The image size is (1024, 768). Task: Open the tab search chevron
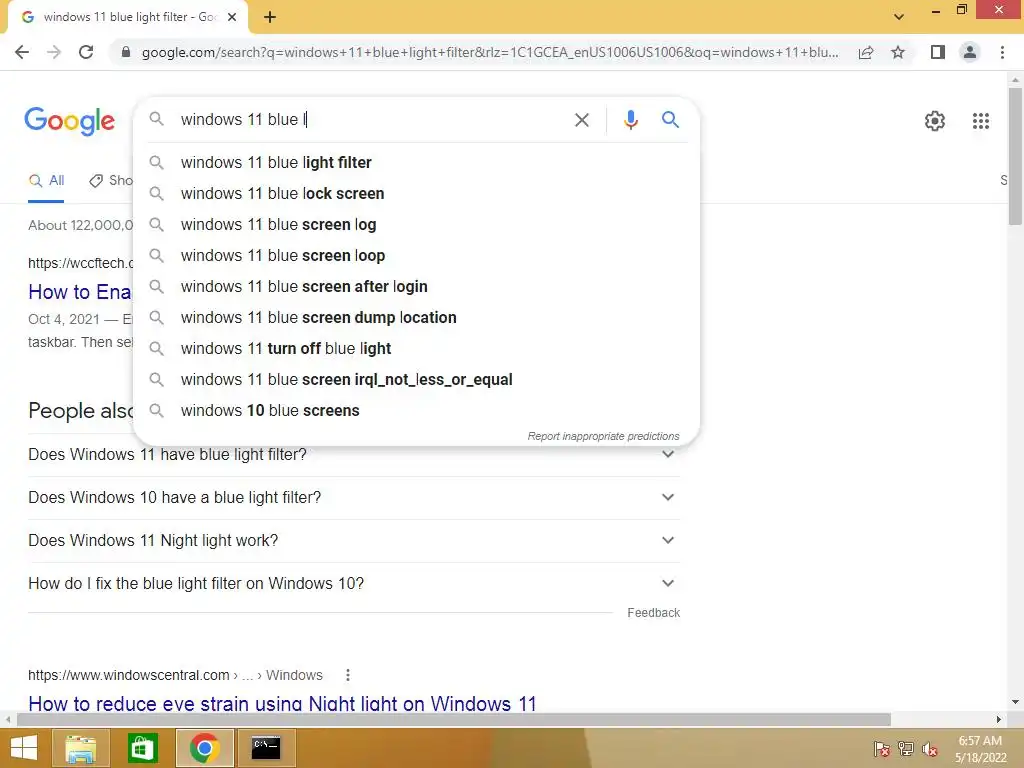point(899,17)
